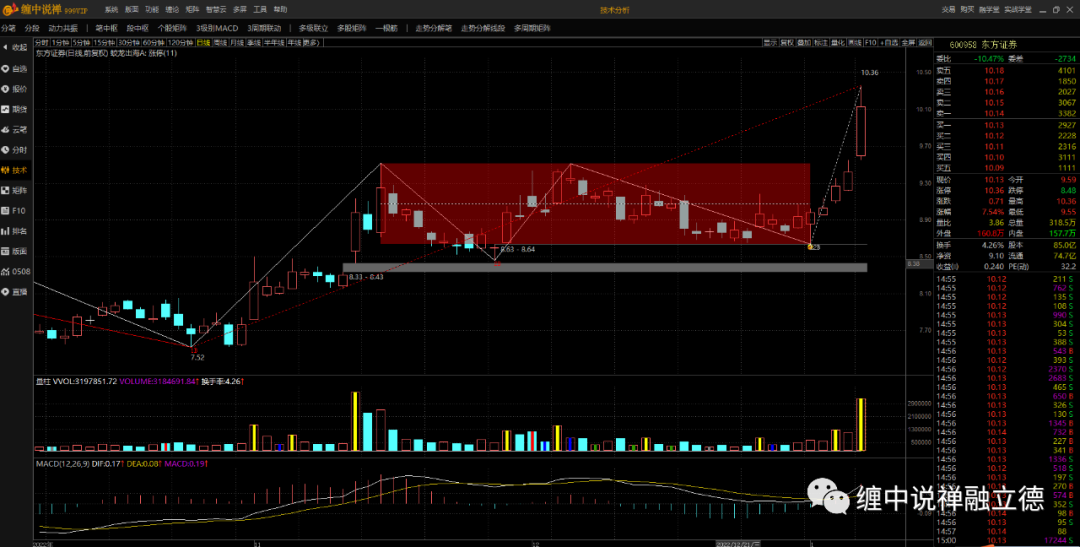Open F10 button above chart

pyautogui.click(x=871, y=43)
